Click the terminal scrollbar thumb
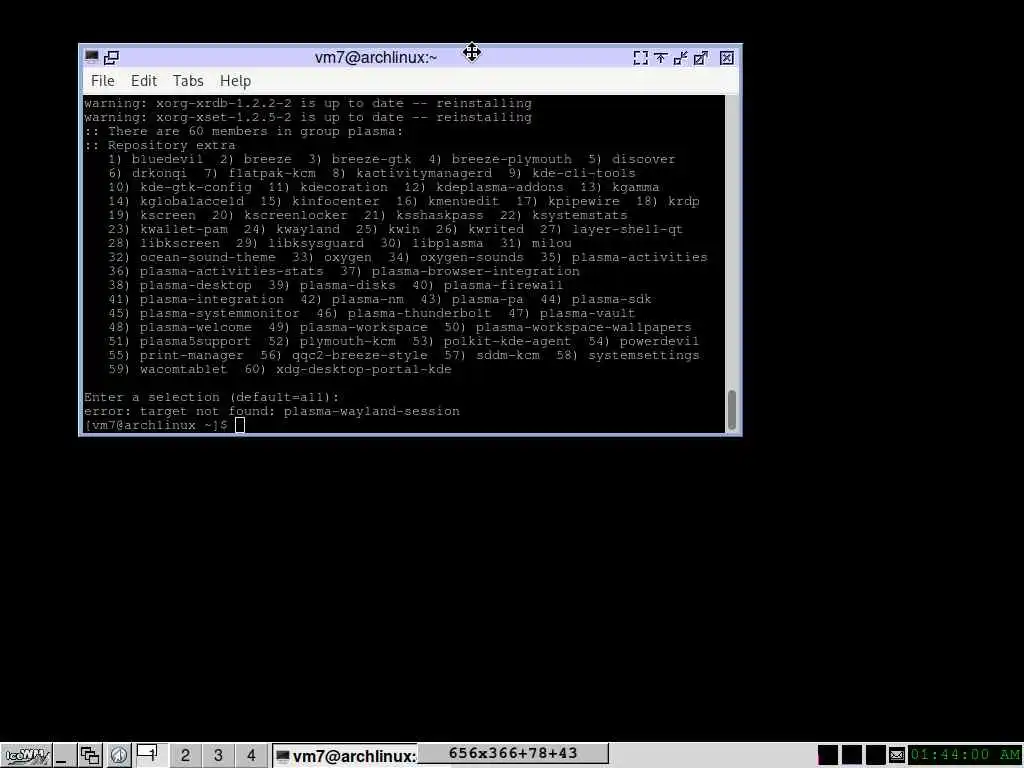 coord(732,409)
